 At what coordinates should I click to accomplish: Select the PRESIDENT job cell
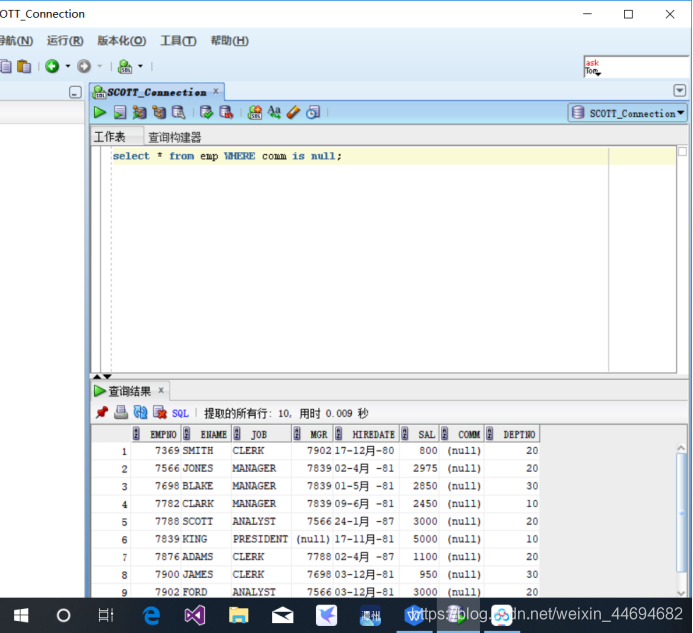point(261,539)
